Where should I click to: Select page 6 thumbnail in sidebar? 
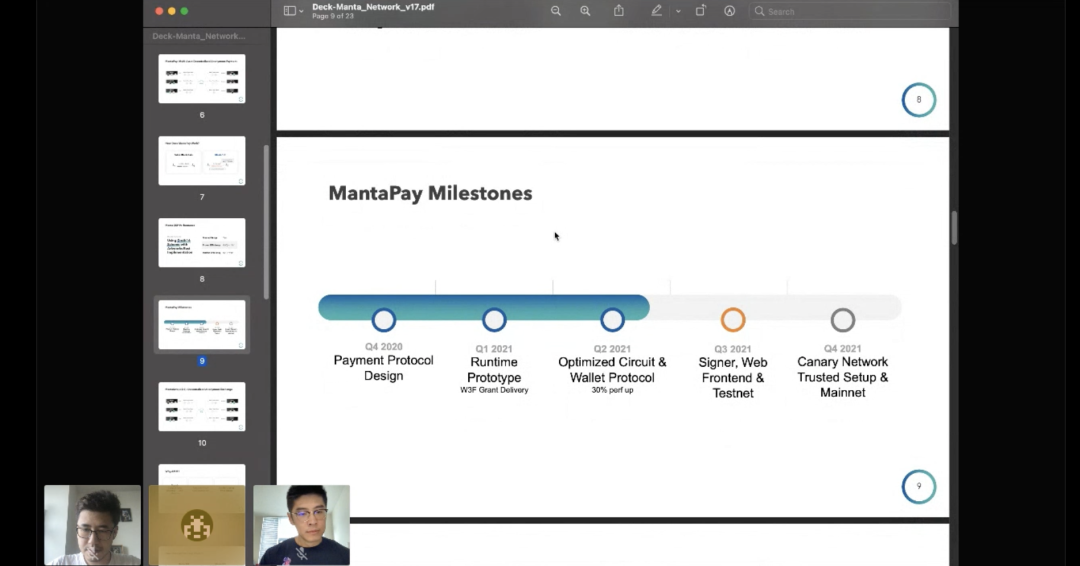(202, 78)
